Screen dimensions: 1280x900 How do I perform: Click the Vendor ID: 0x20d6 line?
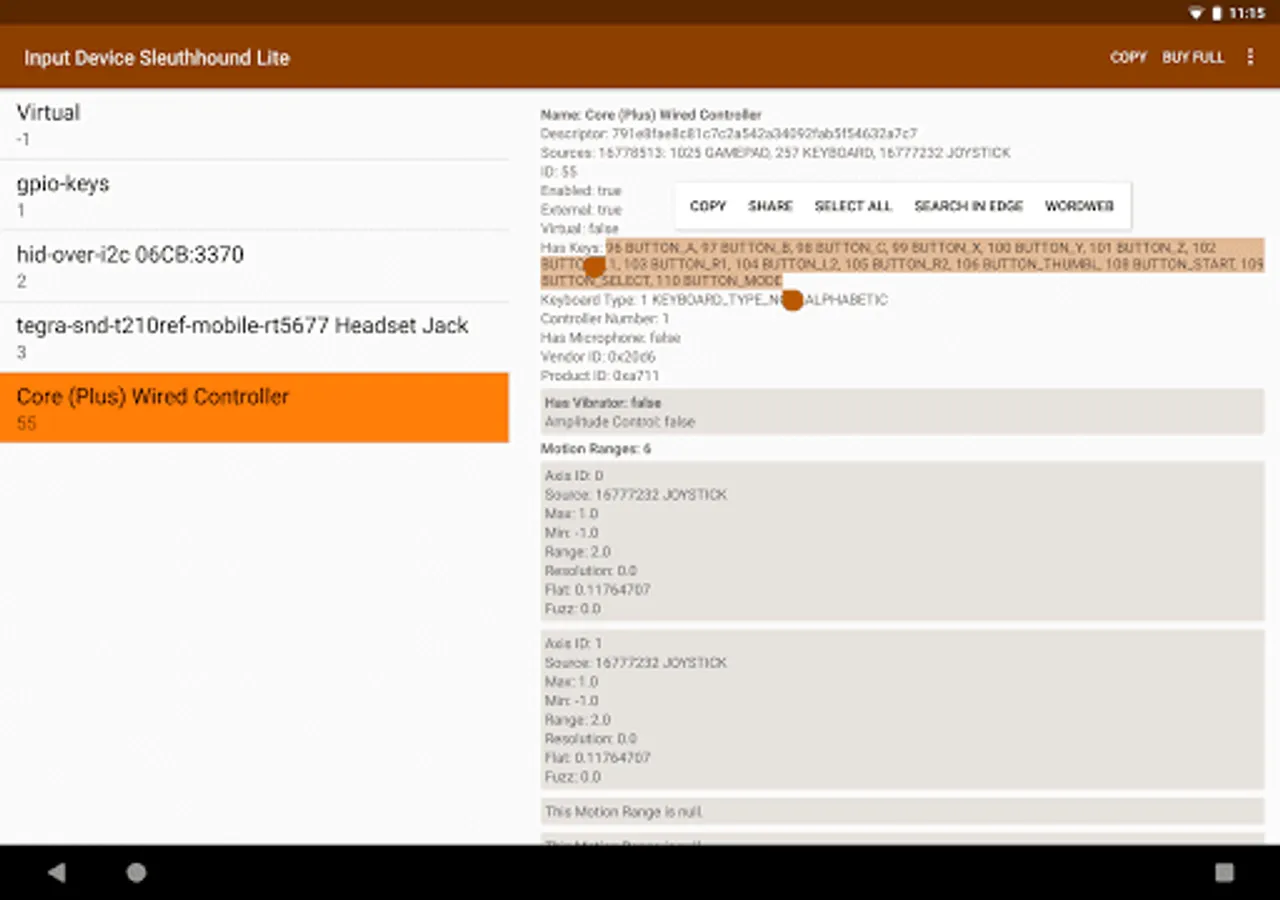point(598,357)
